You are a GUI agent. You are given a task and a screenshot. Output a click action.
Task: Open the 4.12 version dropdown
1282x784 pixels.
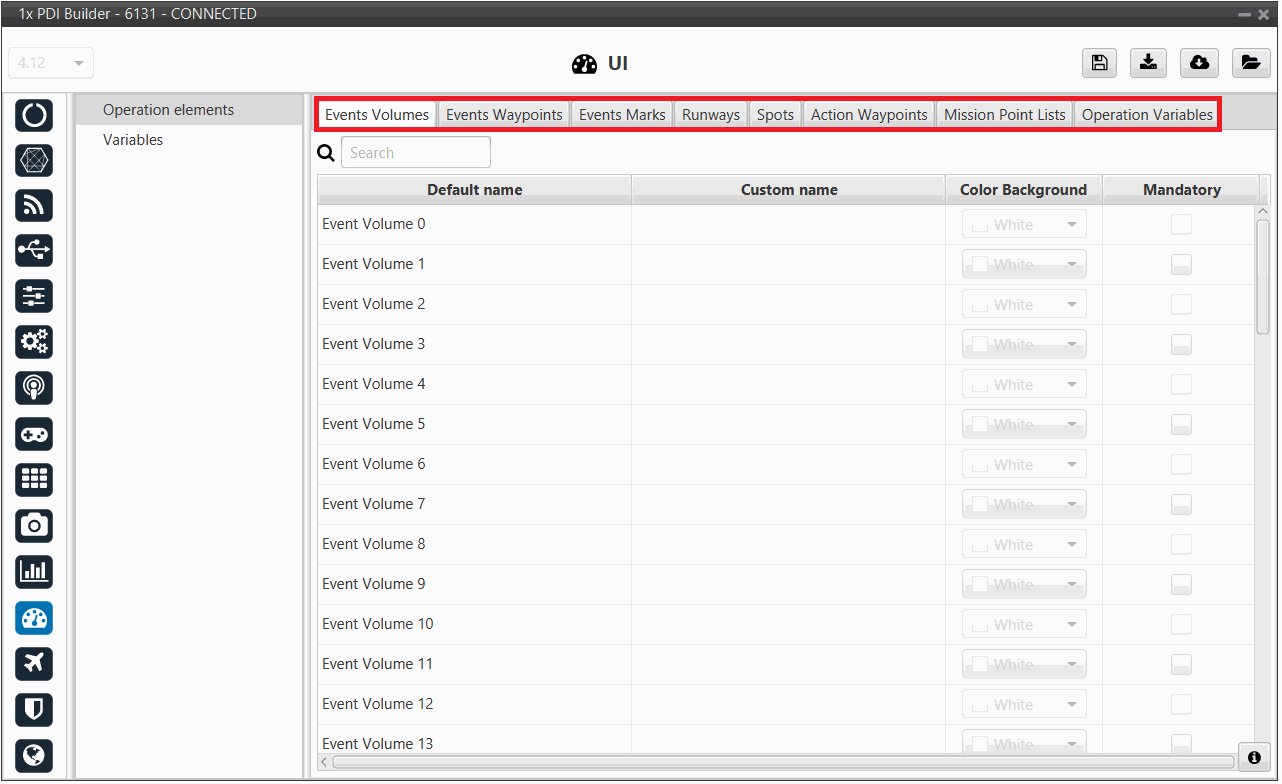[51, 63]
